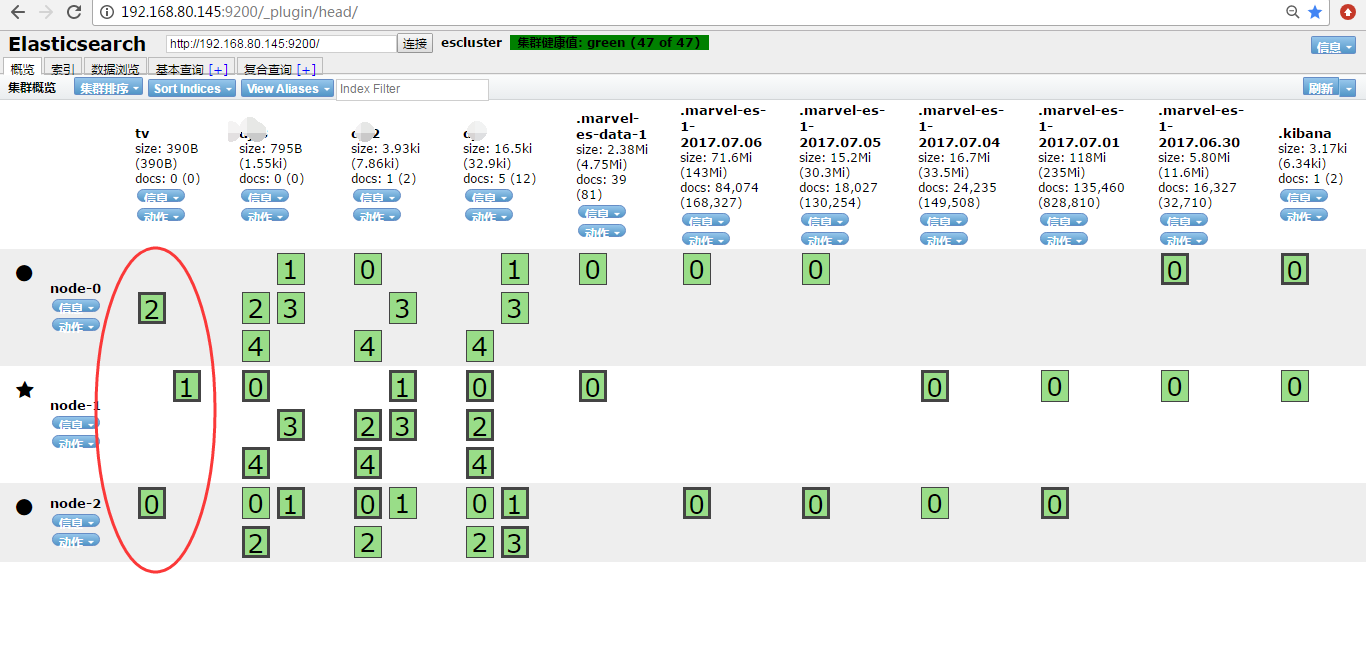Open node-0 动作 dropdown

click(76, 325)
